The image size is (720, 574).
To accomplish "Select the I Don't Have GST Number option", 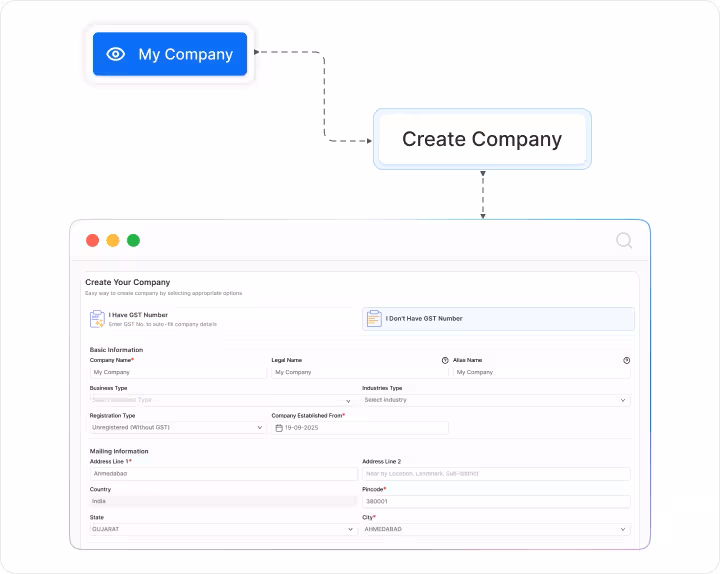I will point(499,319).
